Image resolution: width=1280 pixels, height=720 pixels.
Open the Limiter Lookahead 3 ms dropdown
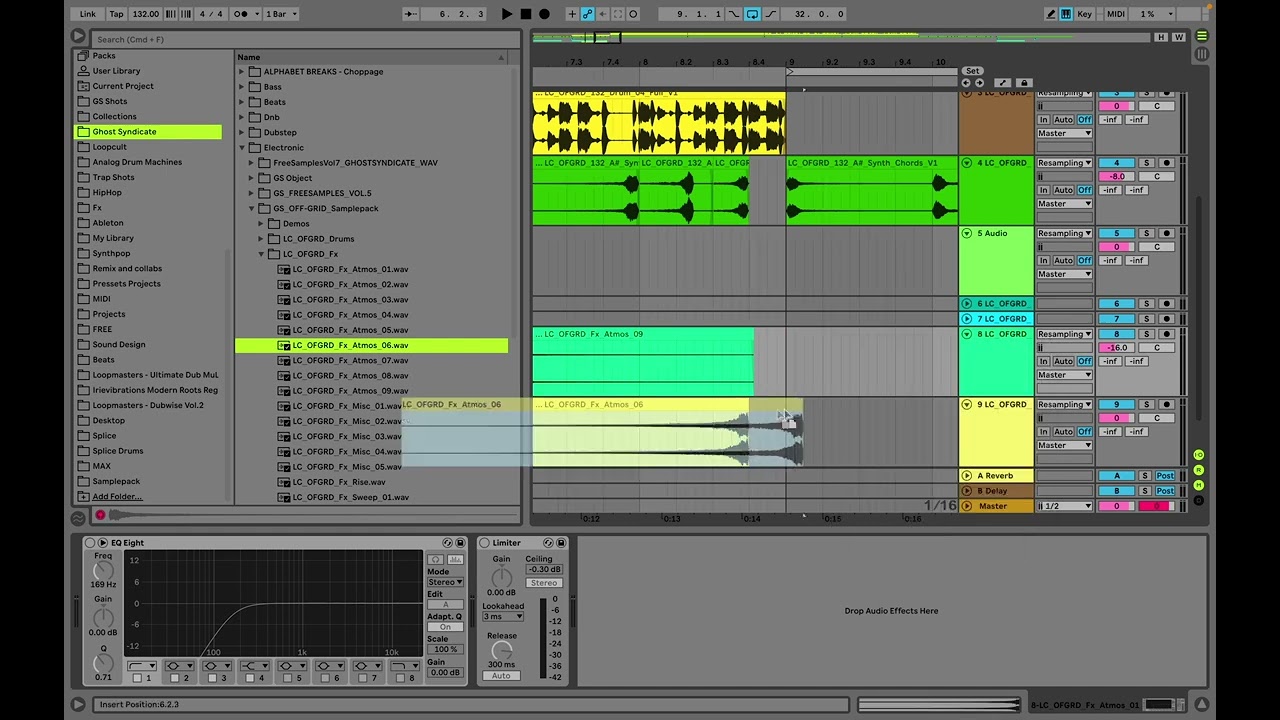(x=503, y=617)
